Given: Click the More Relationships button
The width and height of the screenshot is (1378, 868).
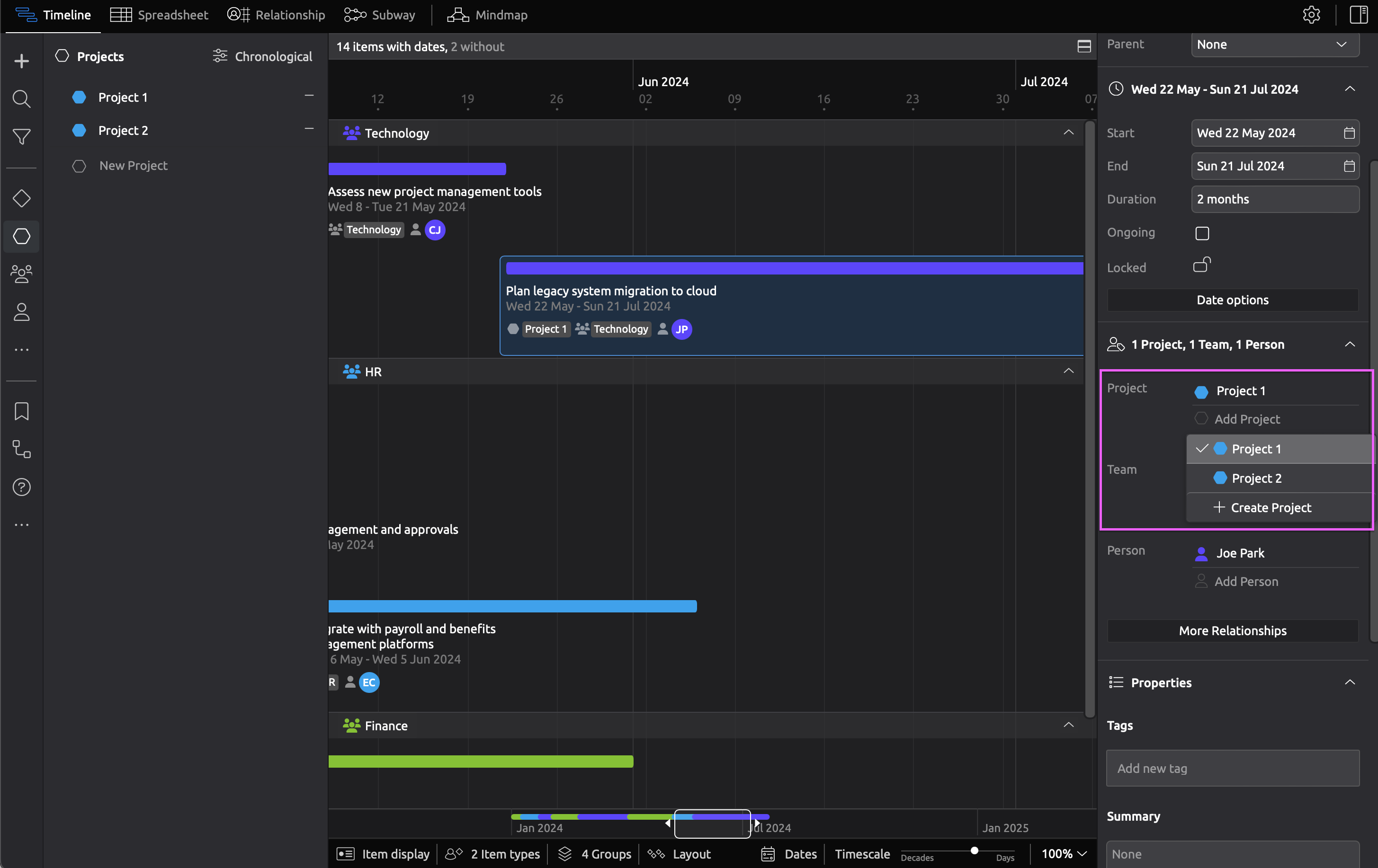Looking at the screenshot, I should tap(1232, 631).
